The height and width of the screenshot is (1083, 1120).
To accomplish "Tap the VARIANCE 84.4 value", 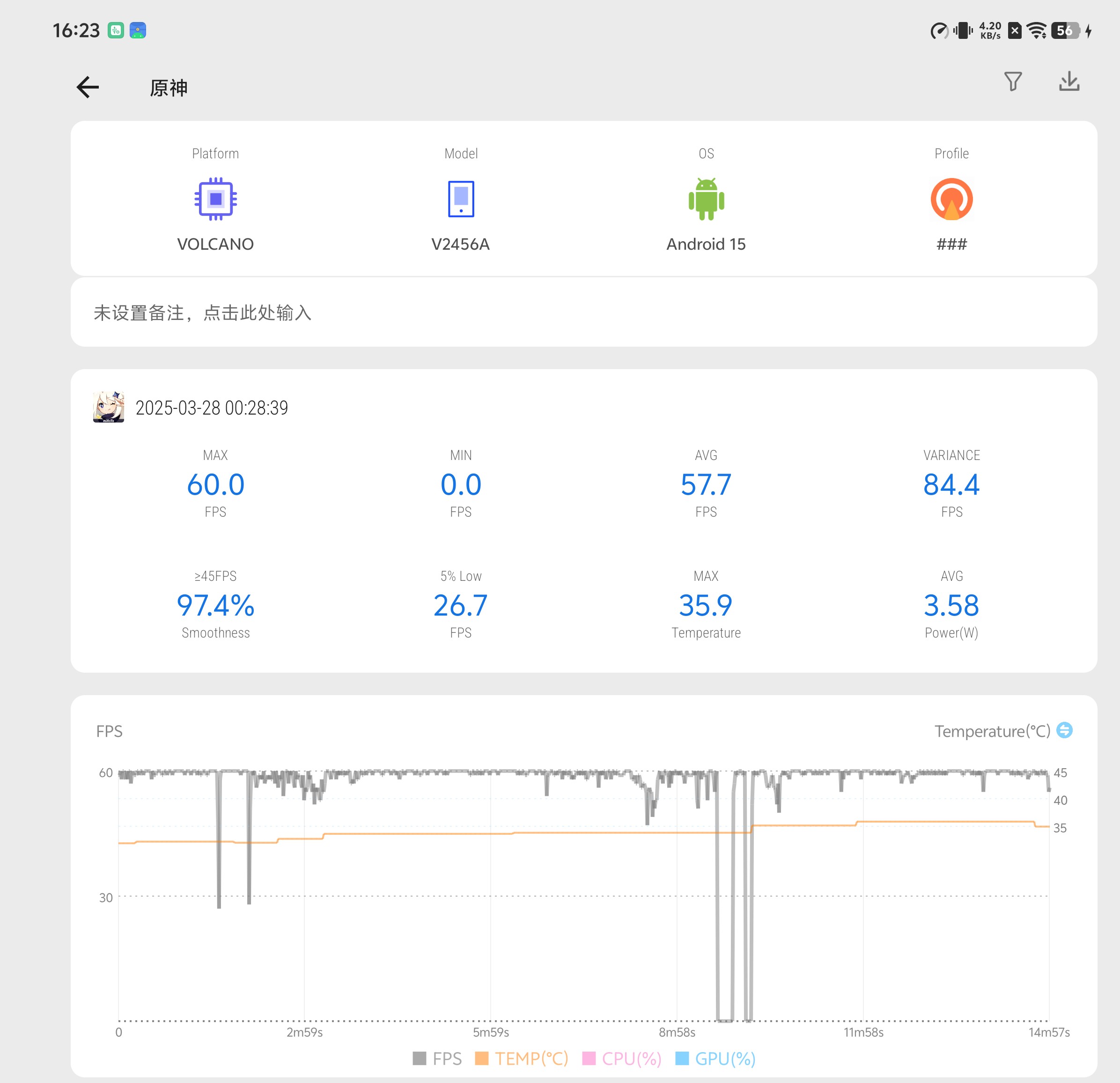I will click(951, 484).
